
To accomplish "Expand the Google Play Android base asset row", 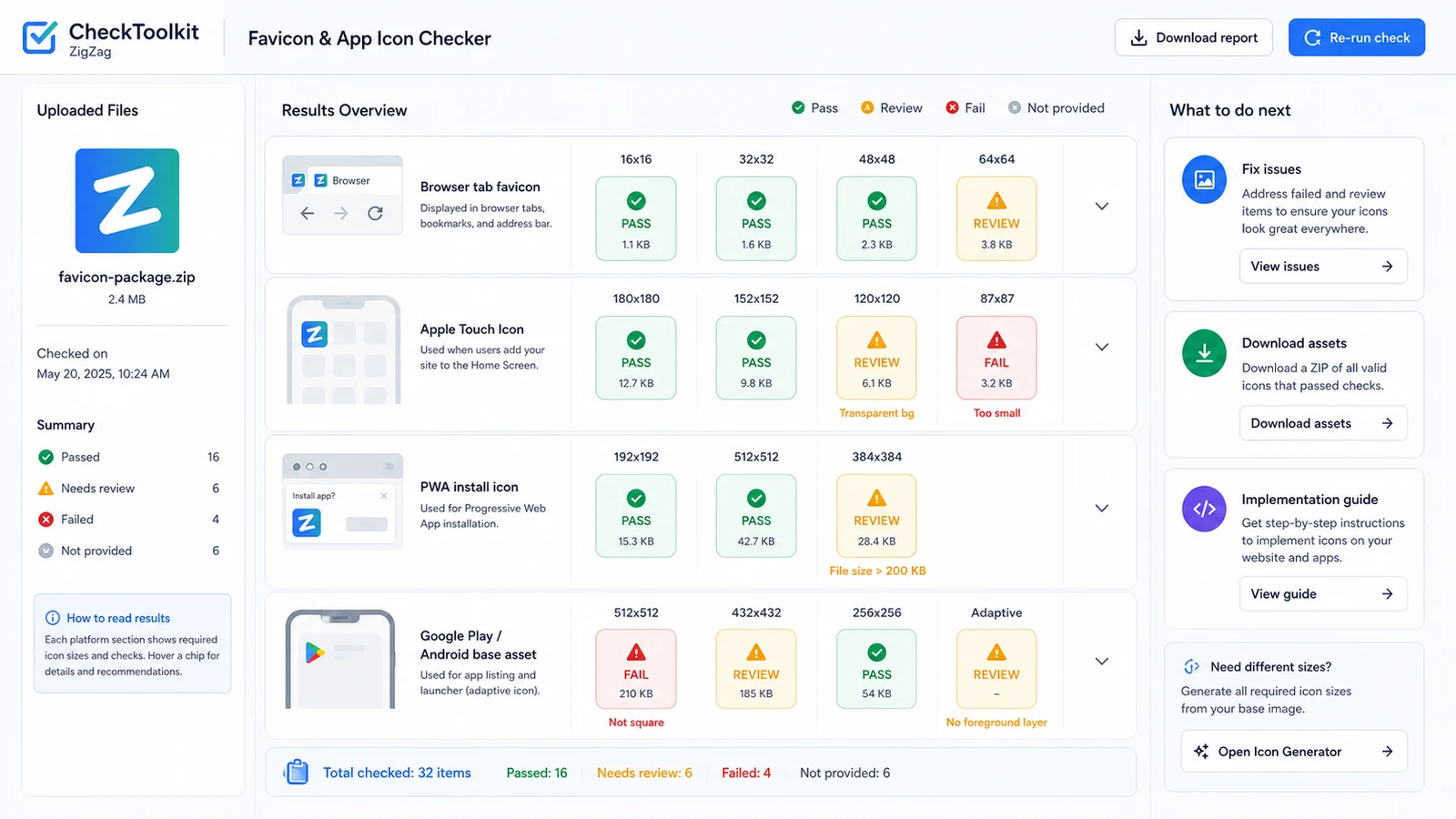I will (x=1102, y=662).
